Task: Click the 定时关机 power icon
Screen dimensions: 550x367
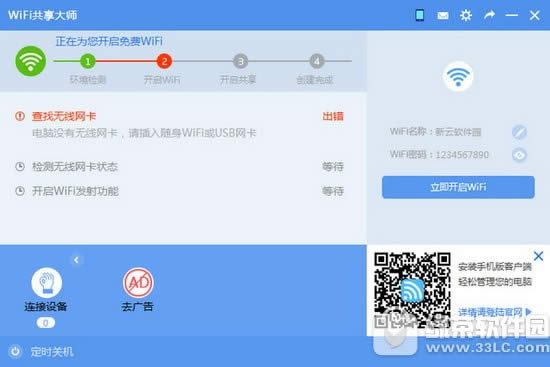Action: pyautogui.click(x=15, y=351)
